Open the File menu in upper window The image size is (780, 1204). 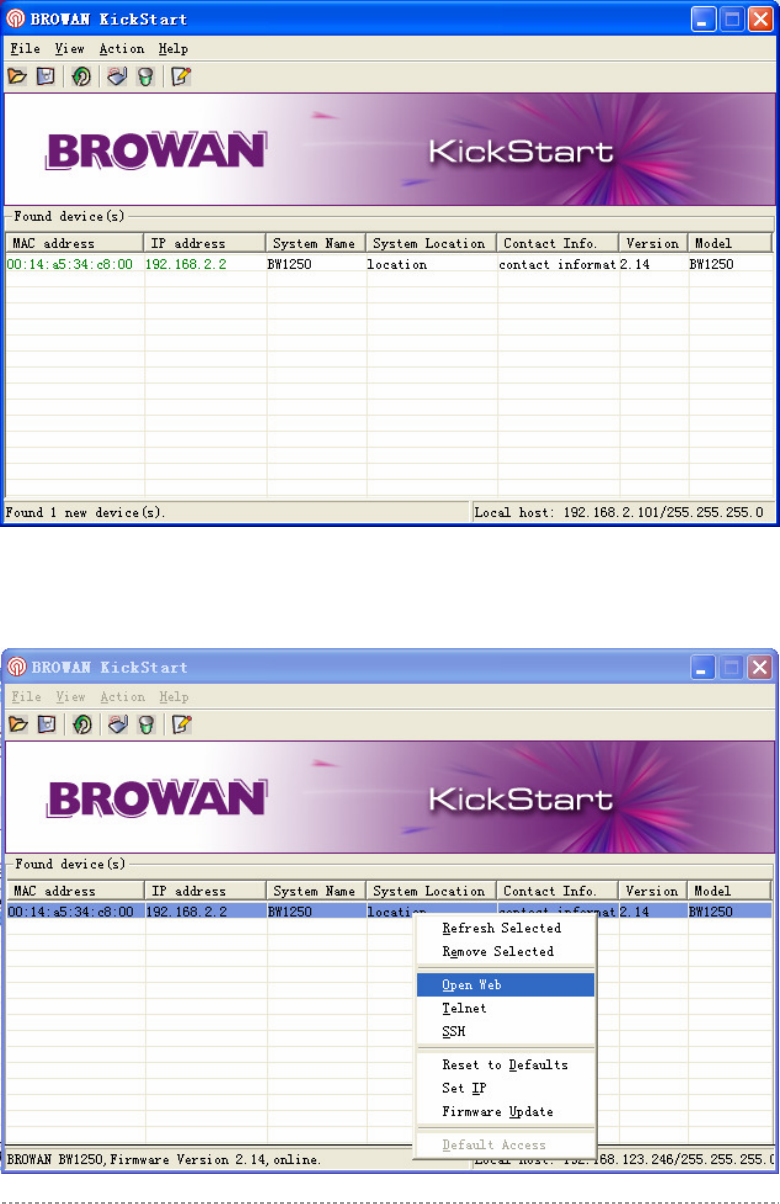pyautogui.click(x=25, y=48)
